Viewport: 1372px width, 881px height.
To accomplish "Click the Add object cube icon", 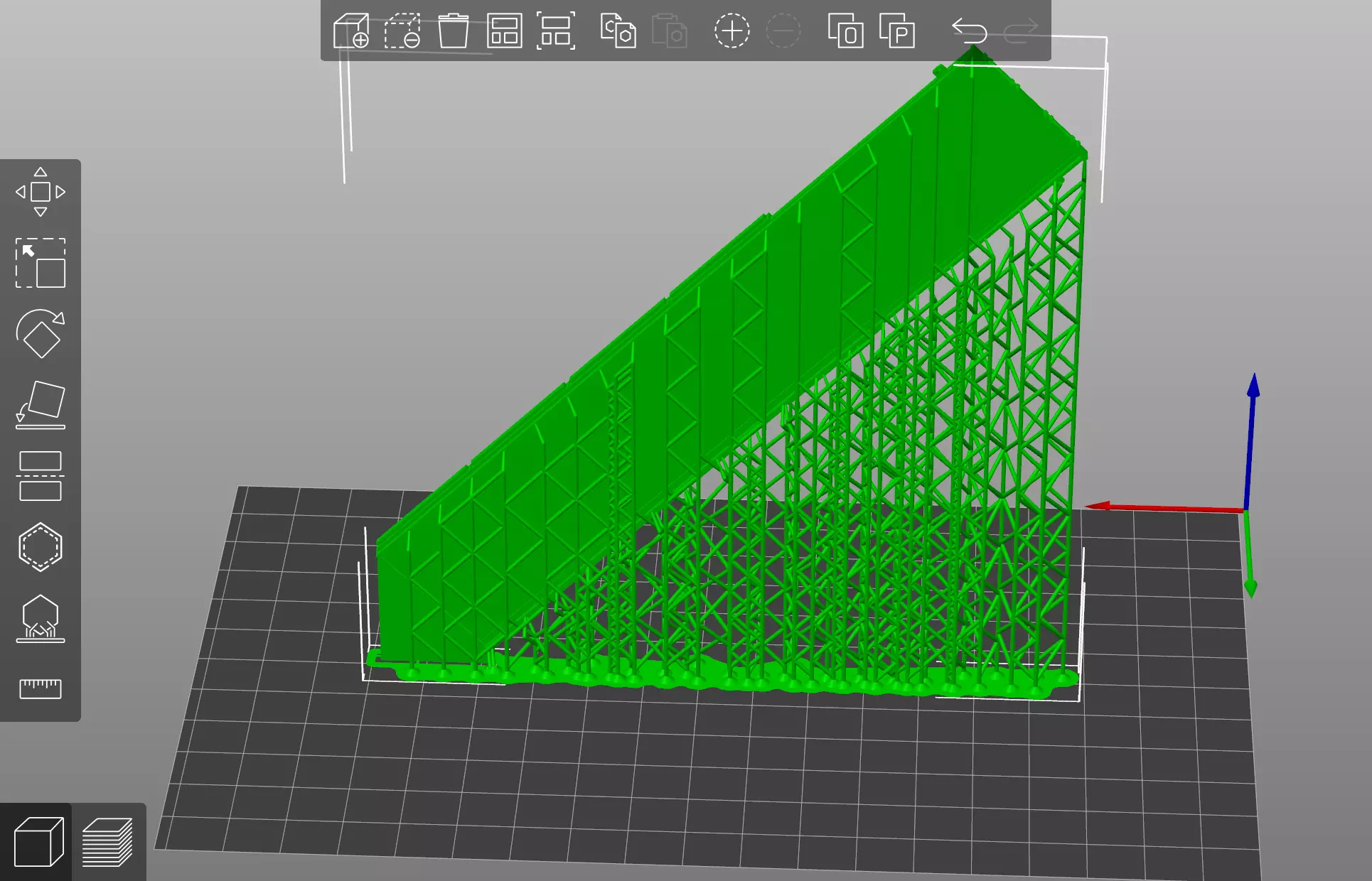I will pos(351,31).
